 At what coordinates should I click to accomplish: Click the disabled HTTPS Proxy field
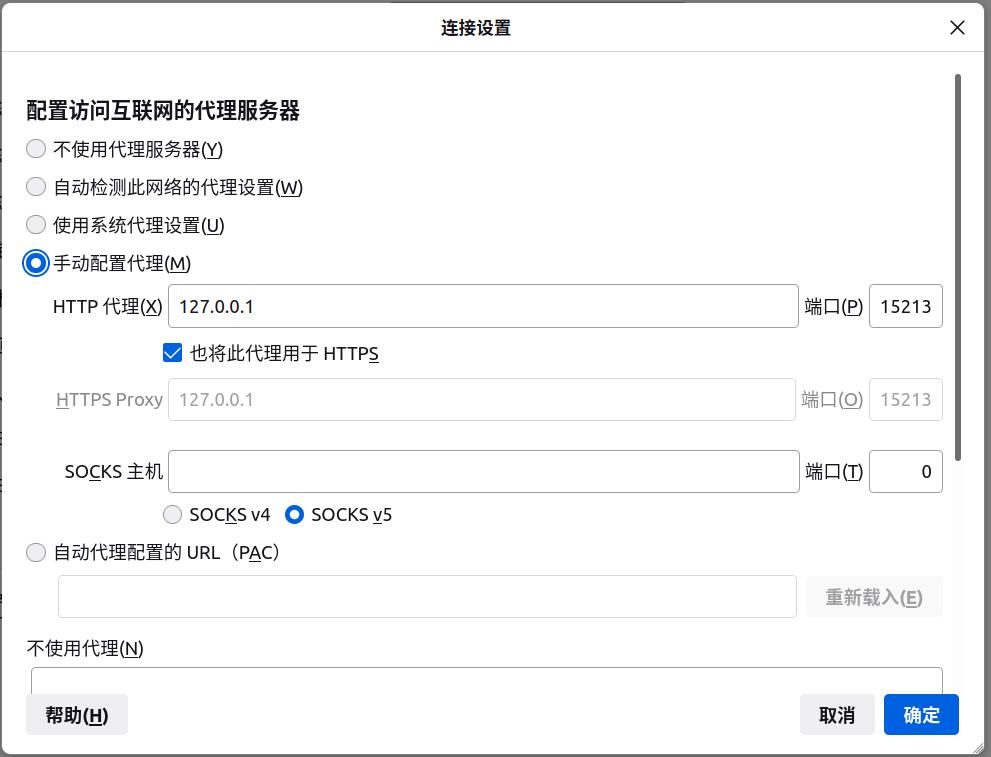(483, 399)
